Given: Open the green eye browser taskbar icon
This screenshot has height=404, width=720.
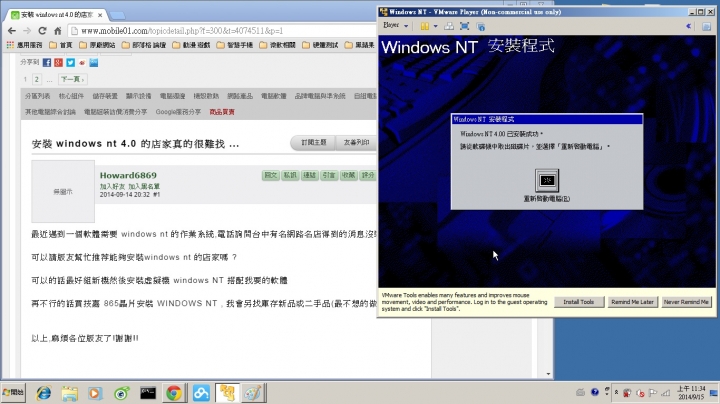Looking at the screenshot, I should 122,393.
